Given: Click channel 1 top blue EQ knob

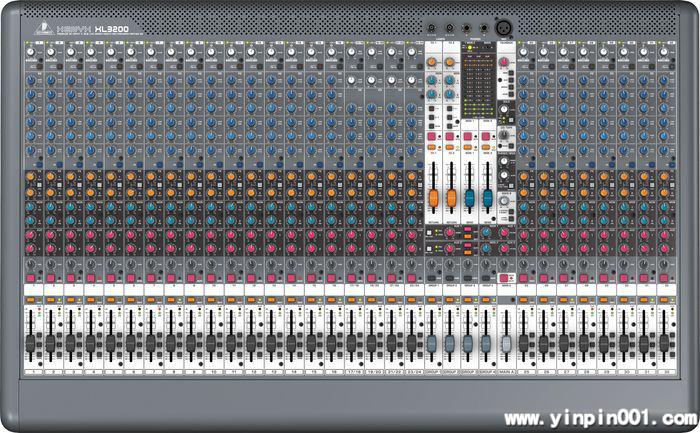Looking at the screenshot, I should click(x=29, y=77).
